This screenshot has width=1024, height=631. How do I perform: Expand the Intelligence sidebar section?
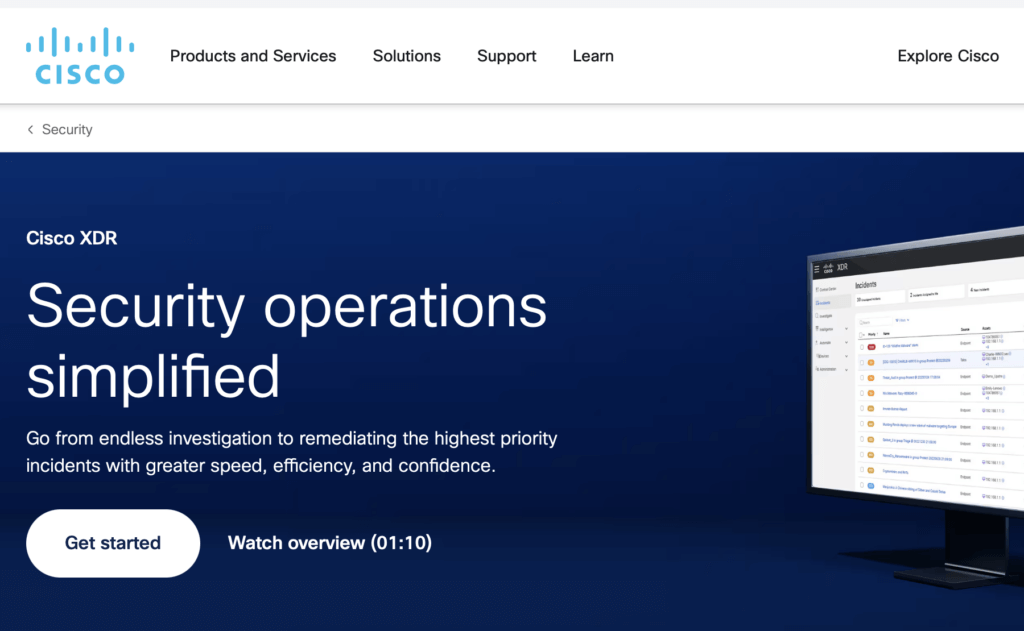[847, 328]
